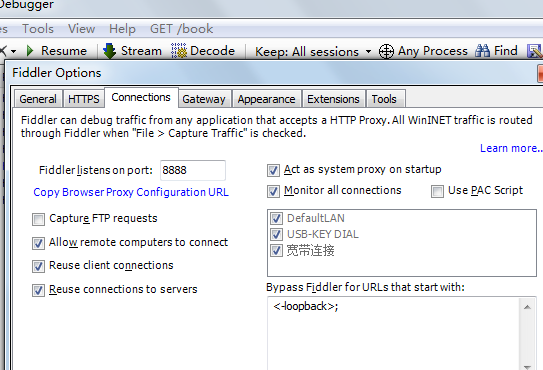This screenshot has height=370, width=543.
Task: Click the Any Process crosshair icon
Action: tap(386, 52)
